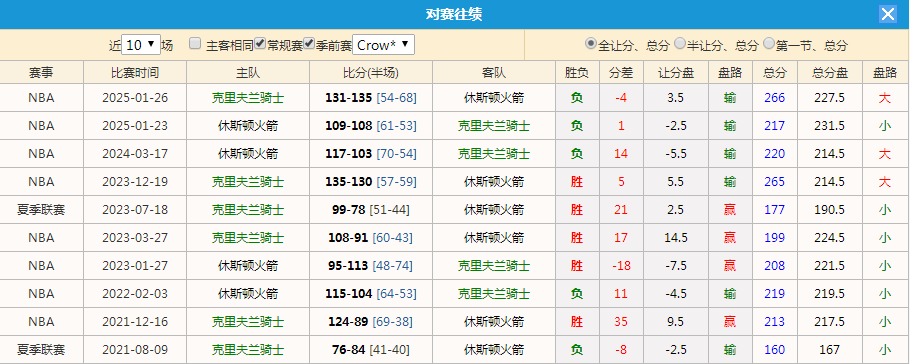
Task: Click total points 265 on 2023-12-19 row
Action: click(775, 182)
